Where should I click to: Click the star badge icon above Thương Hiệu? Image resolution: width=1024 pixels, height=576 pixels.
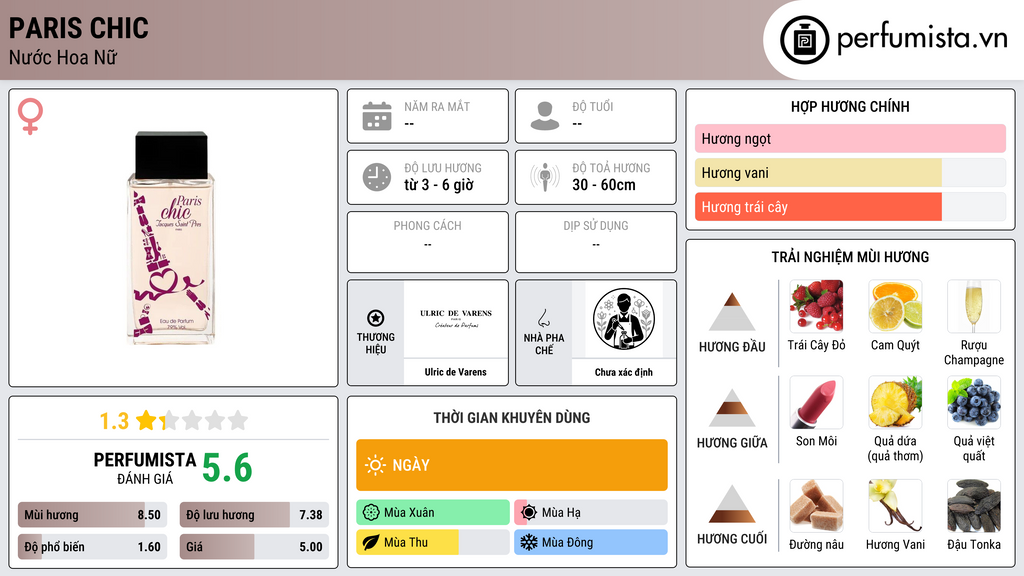pyautogui.click(x=376, y=318)
